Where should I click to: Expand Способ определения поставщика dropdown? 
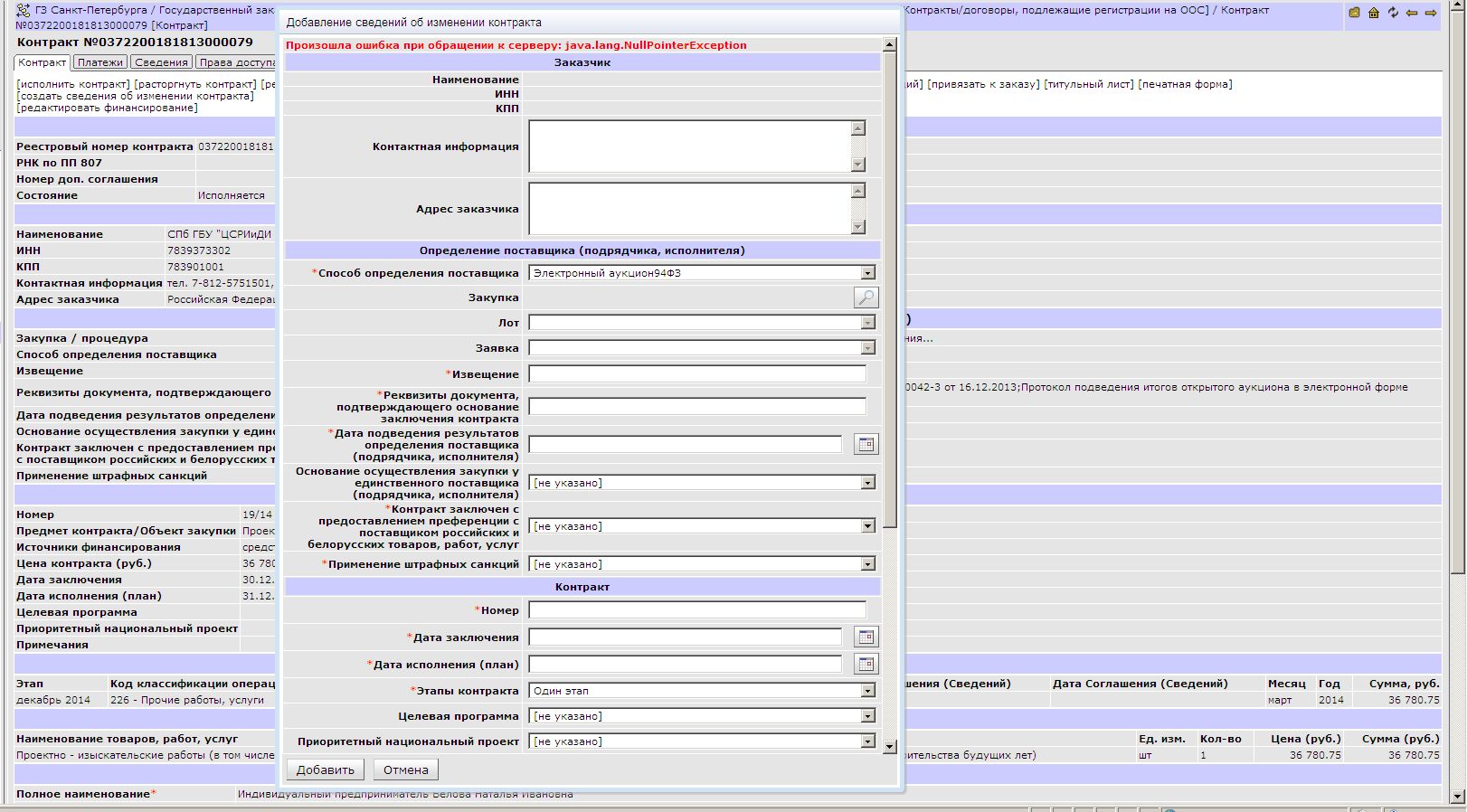pos(868,272)
